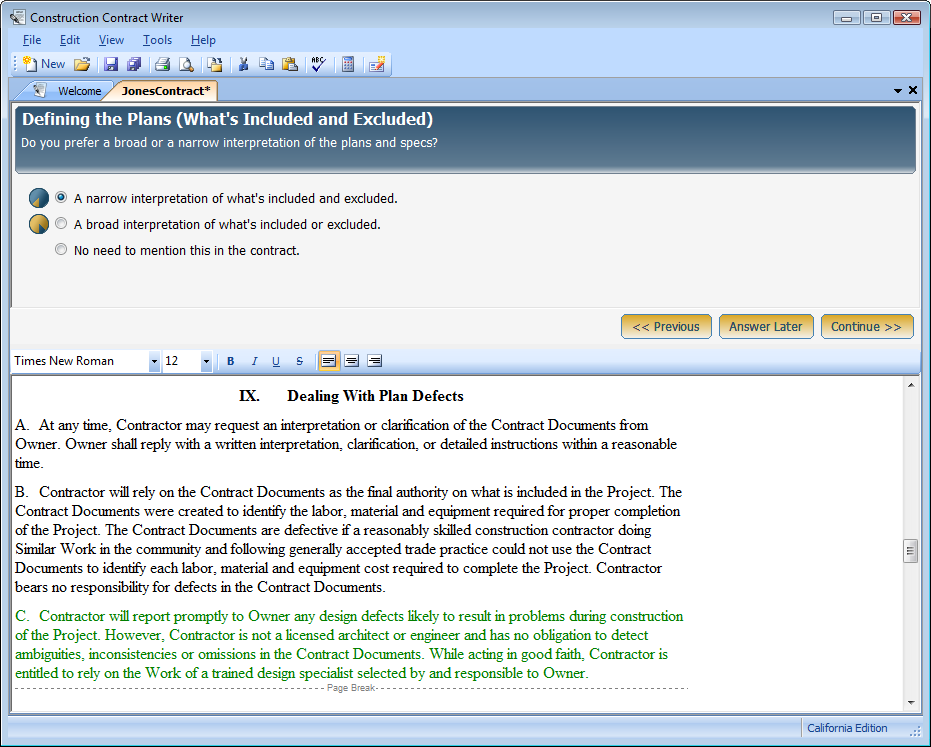Copy selection with the two-pages icon
Viewport: 931px width, 747px height.
(x=267, y=64)
